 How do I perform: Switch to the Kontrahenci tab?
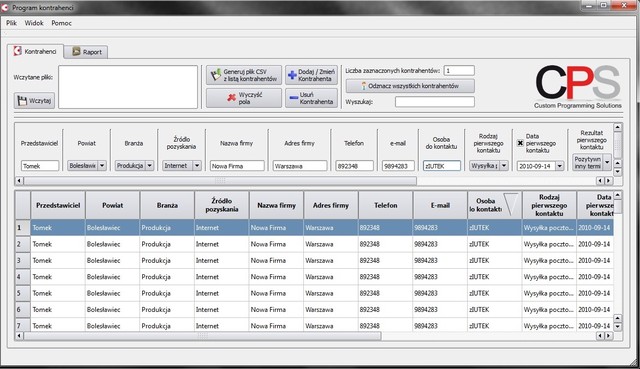(x=36, y=51)
